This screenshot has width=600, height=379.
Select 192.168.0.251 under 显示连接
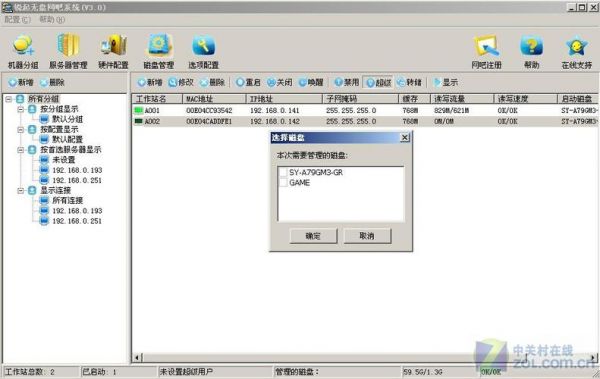tap(77, 221)
